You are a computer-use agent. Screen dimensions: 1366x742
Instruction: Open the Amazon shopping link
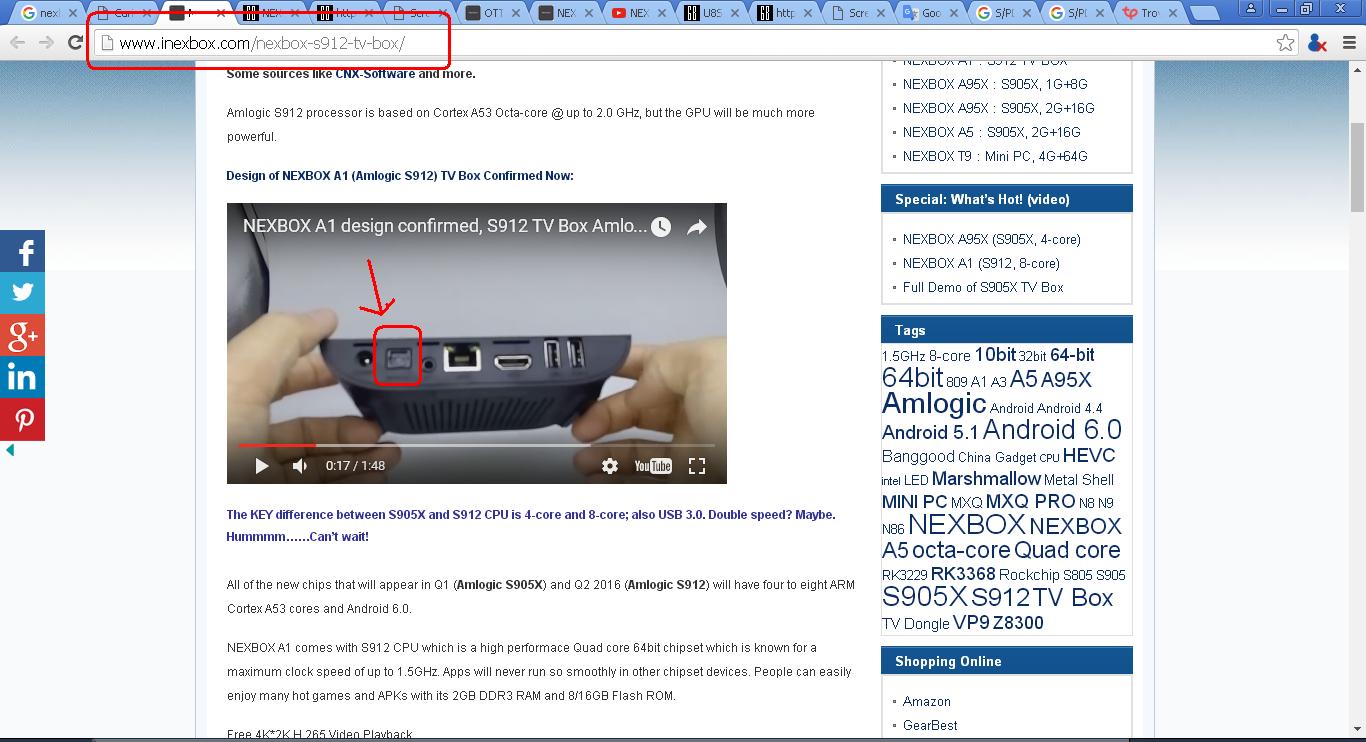tap(927, 701)
